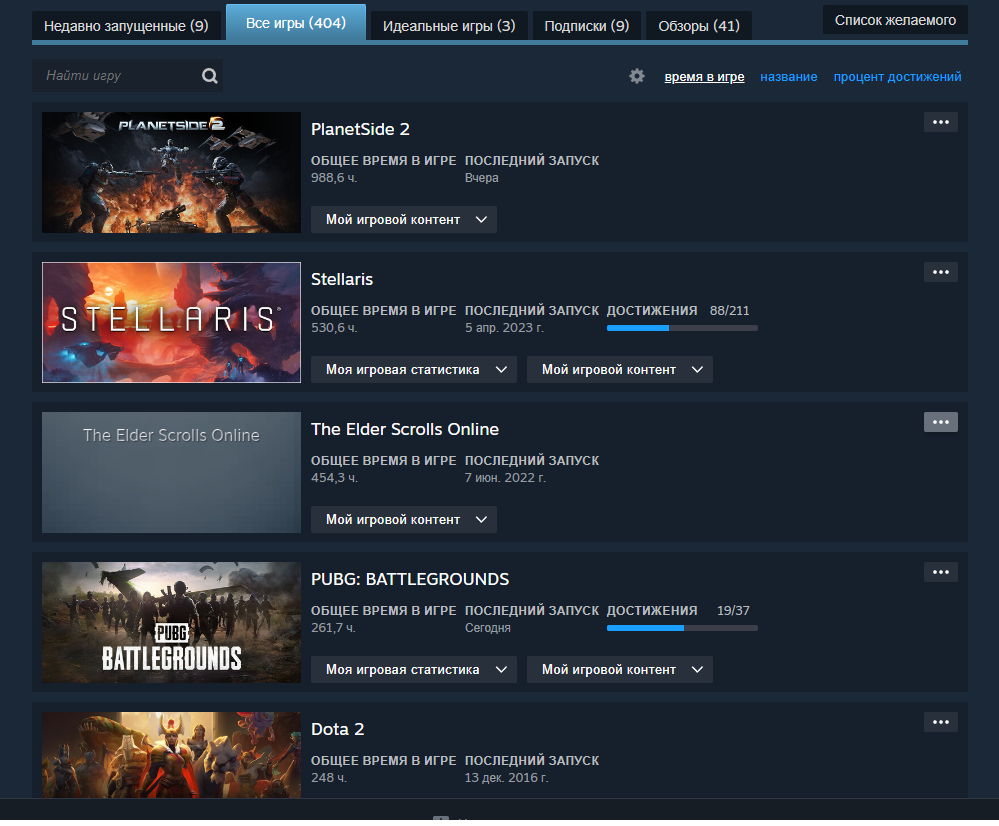Click the 248 ч. playtime value
999x826 pixels.
(x=329, y=778)
